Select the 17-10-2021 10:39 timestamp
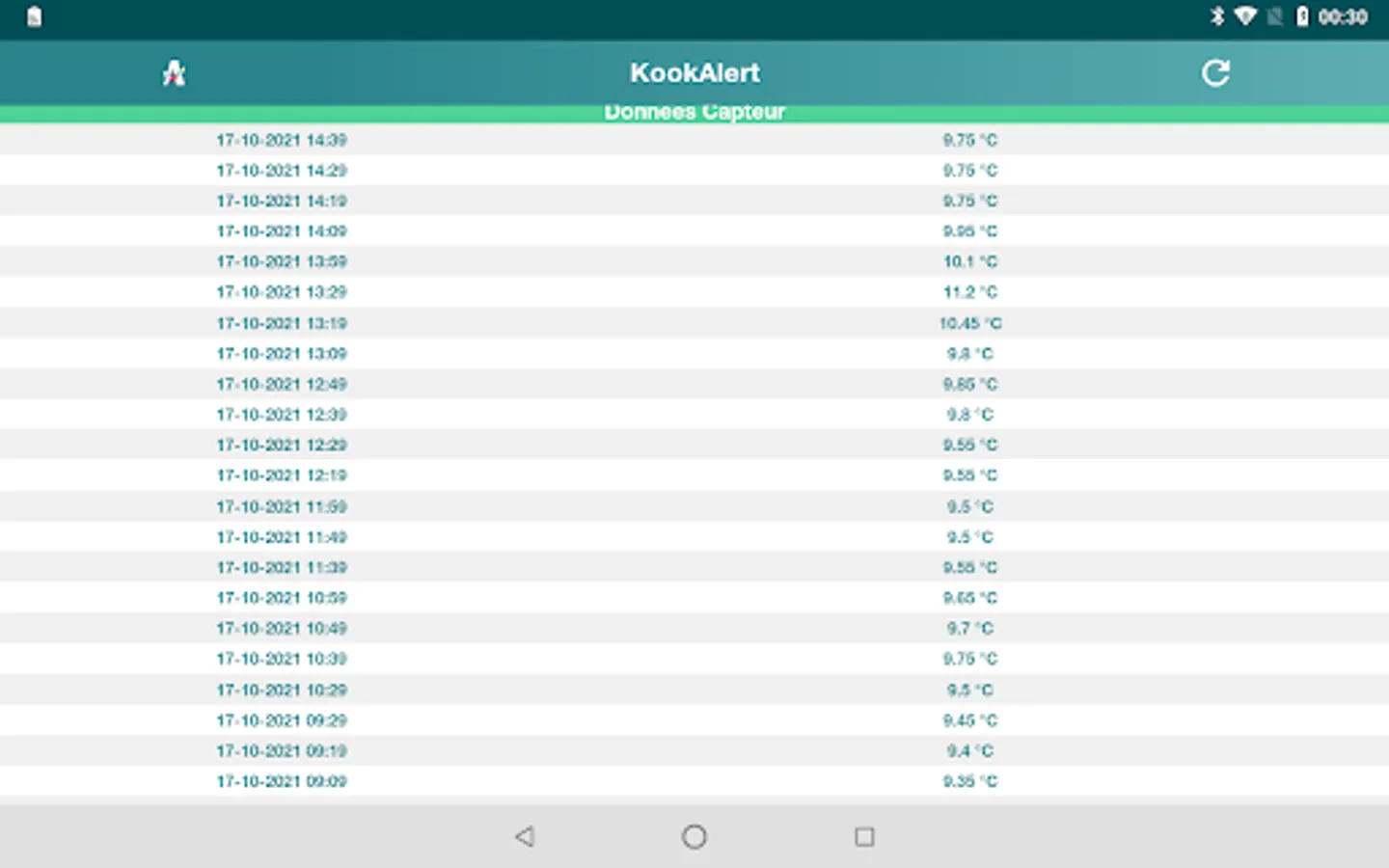This screenshot has height=868, width=1389. pos(282,659)
